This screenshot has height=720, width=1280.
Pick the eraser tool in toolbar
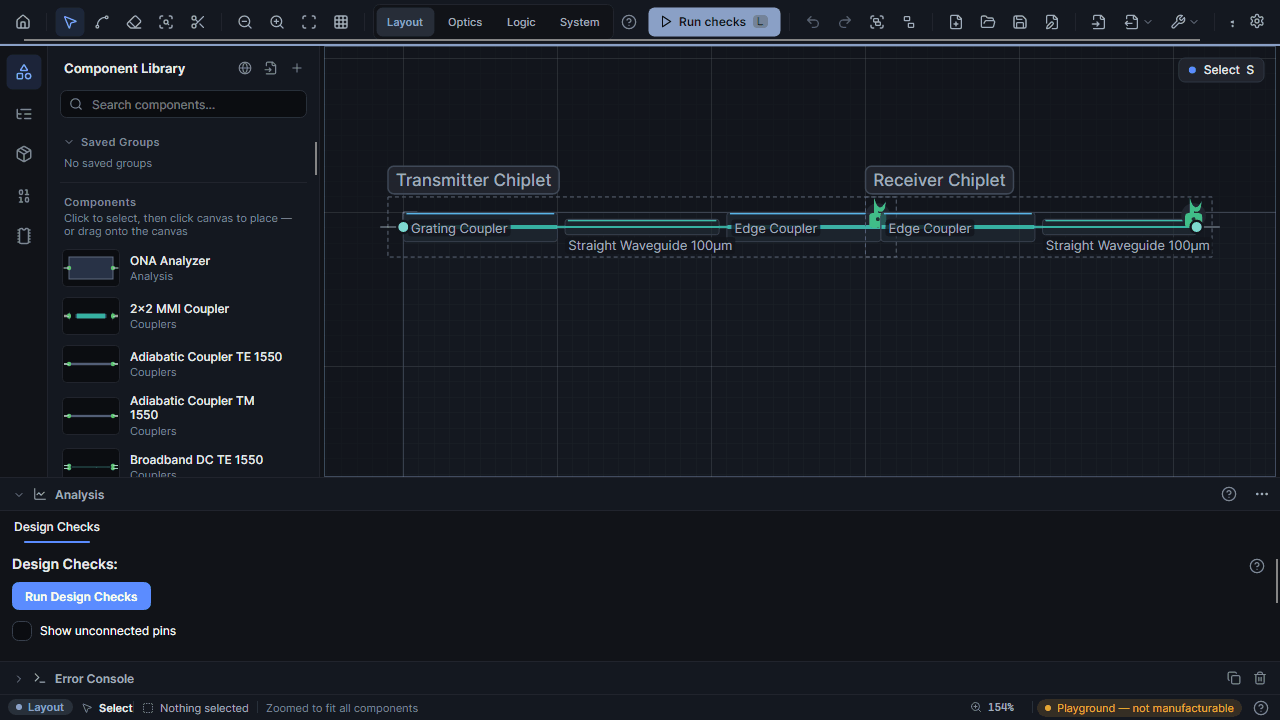click(x=134, y=22)
